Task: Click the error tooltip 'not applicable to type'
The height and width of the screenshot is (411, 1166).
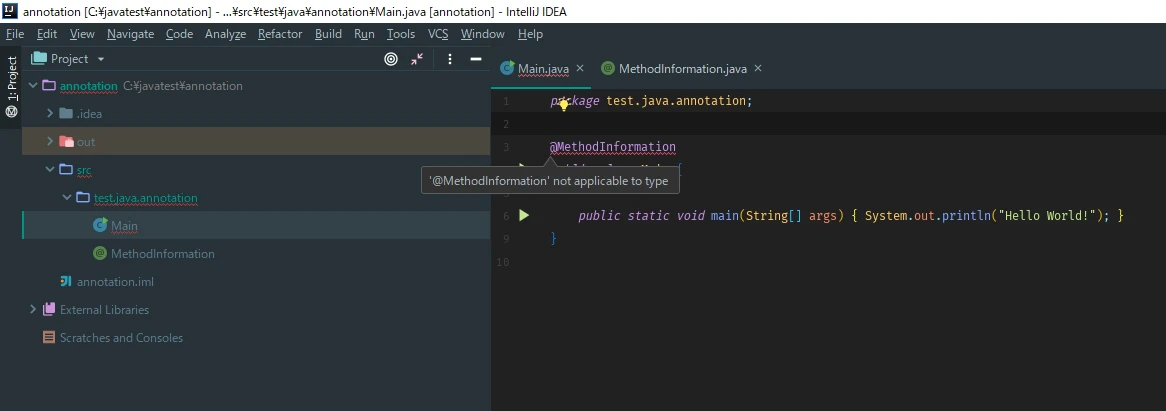Action: coord(550,181)
